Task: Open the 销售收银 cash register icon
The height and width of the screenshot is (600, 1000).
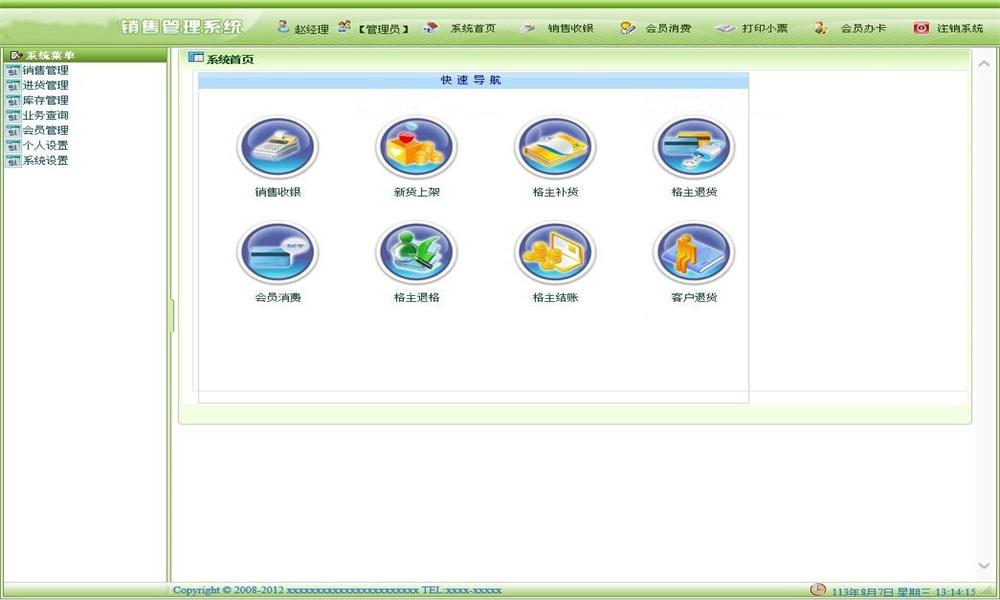Action: 277,147
